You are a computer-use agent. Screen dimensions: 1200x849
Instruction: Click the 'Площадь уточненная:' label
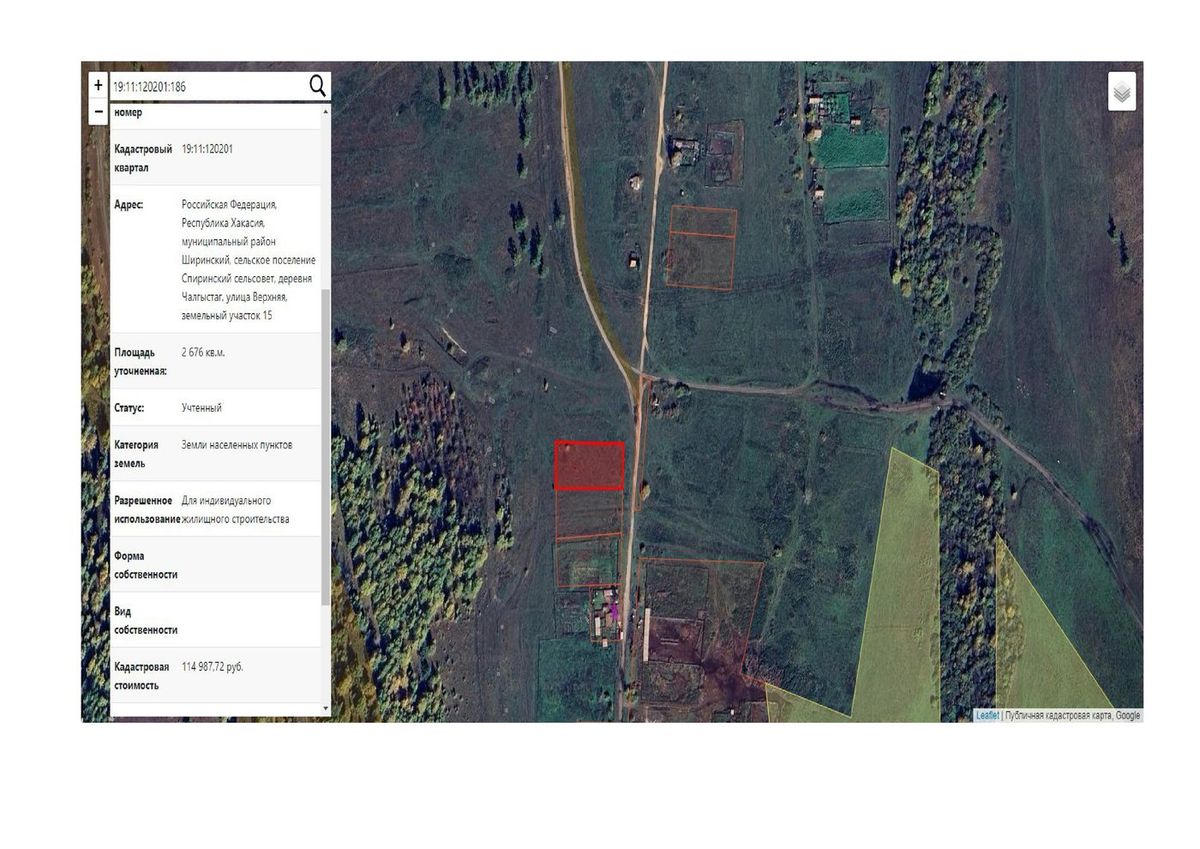pyautogui.click(x=141, y=362)
